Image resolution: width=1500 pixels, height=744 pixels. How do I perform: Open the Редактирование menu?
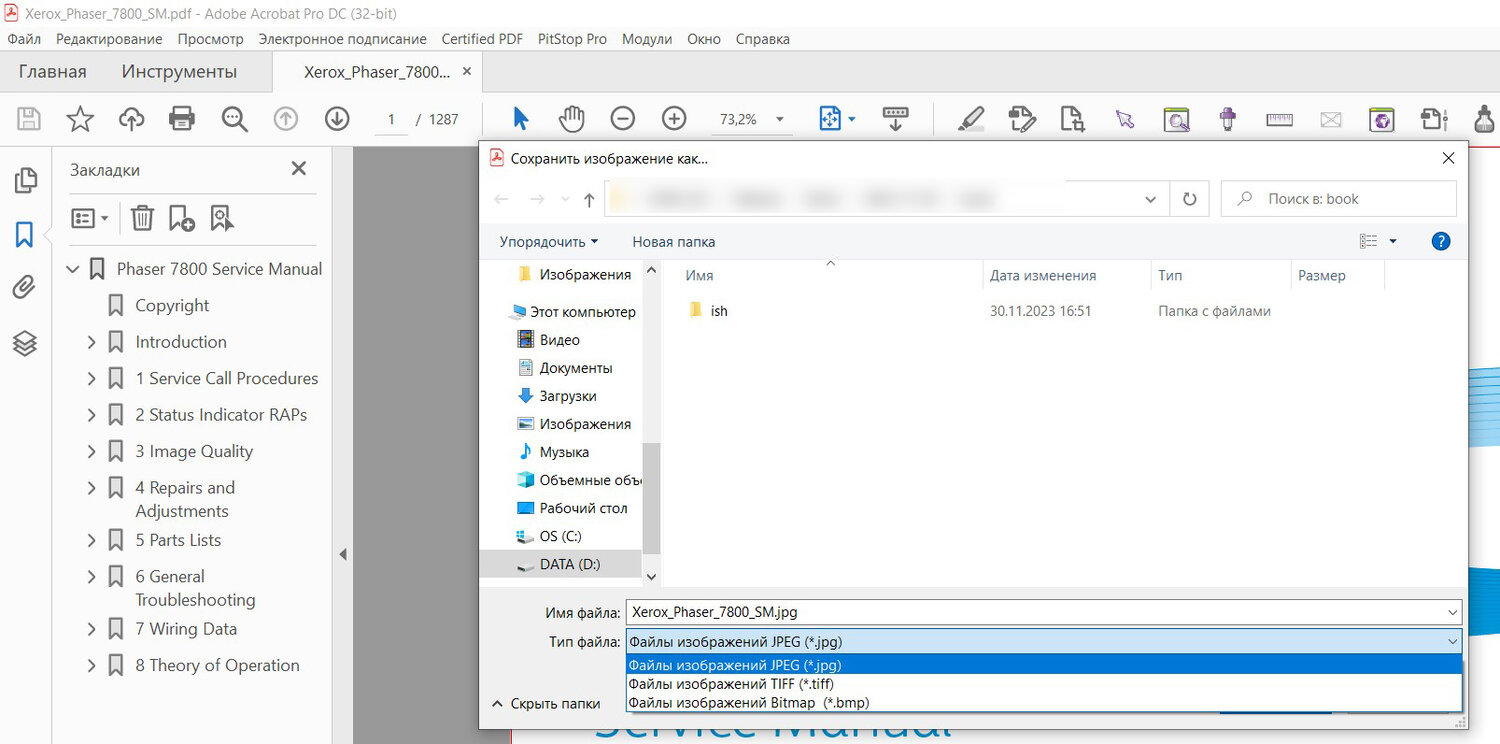pos(109,39)
